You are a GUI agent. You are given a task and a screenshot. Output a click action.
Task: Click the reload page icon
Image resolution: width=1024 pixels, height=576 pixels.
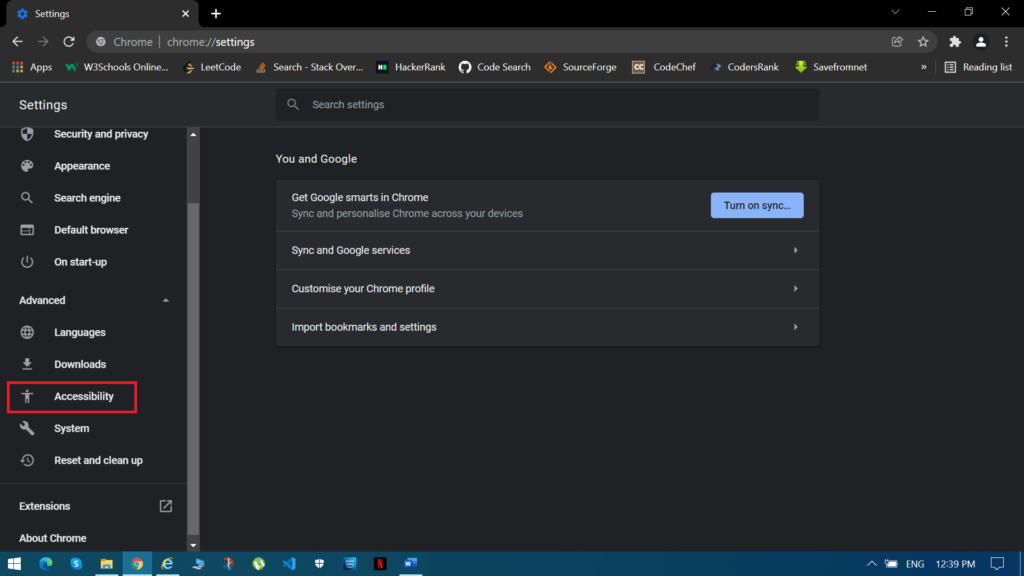[69, 42]
